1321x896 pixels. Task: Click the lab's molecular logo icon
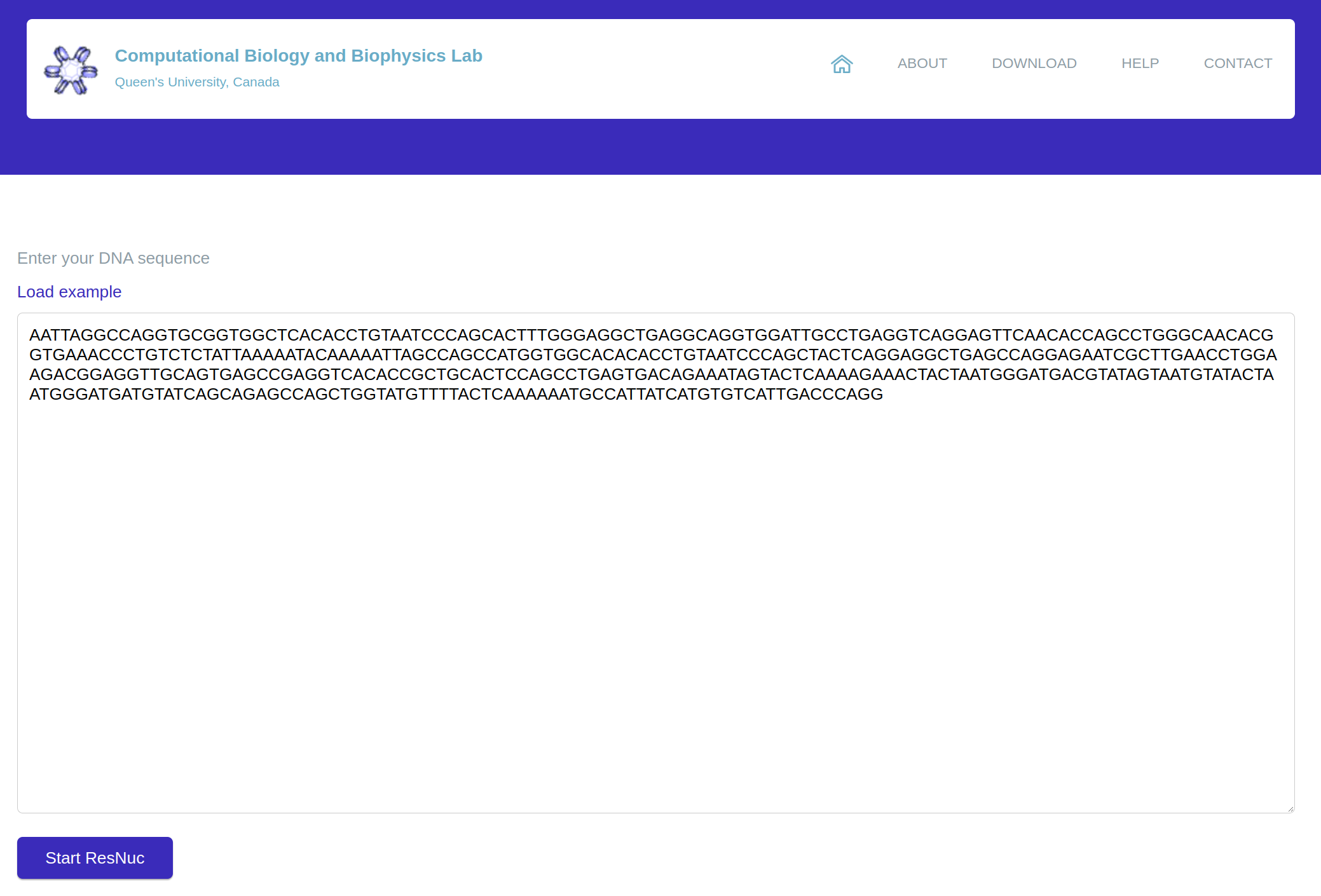[x=71, y=70]
